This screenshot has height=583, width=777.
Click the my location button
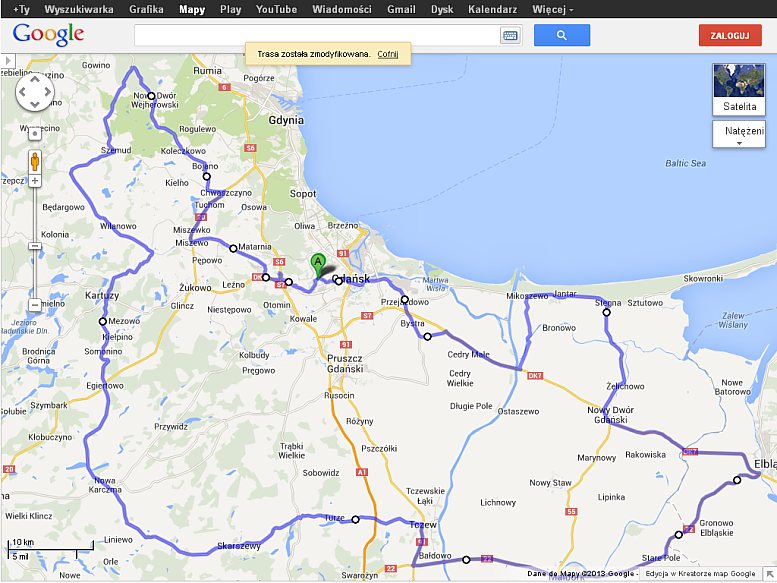click(x=35, y=134)
